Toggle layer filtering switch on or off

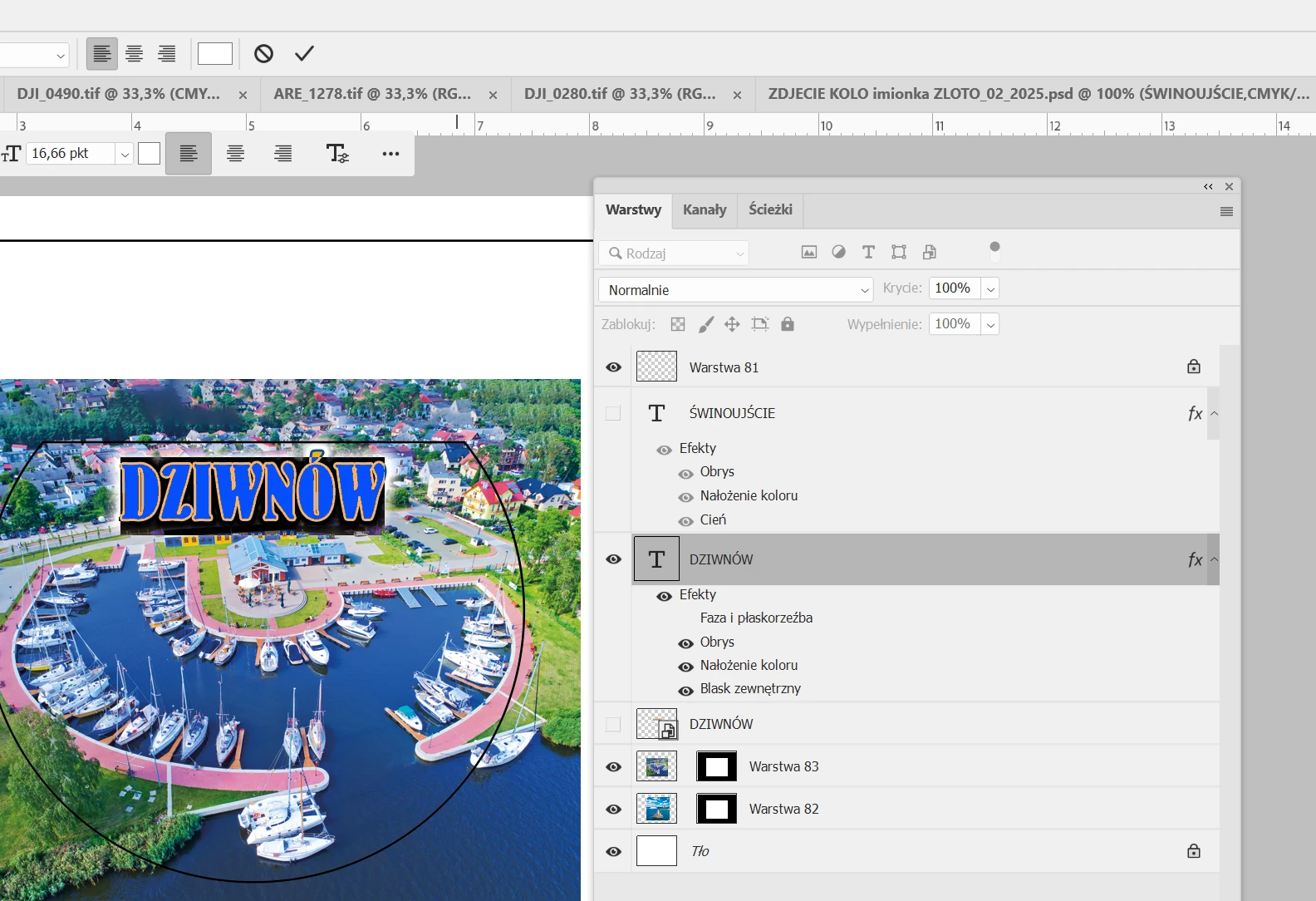click(994, 251)
